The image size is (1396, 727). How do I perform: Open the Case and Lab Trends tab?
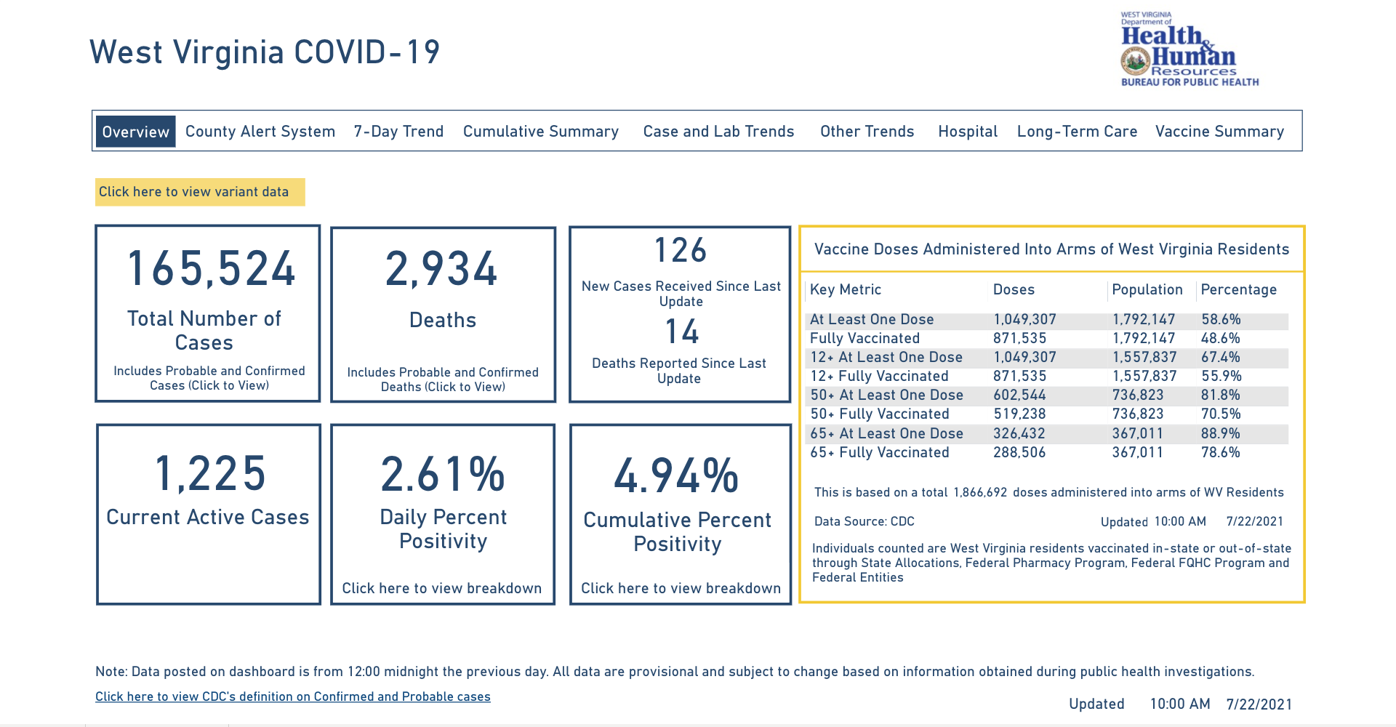click(718, 130)
